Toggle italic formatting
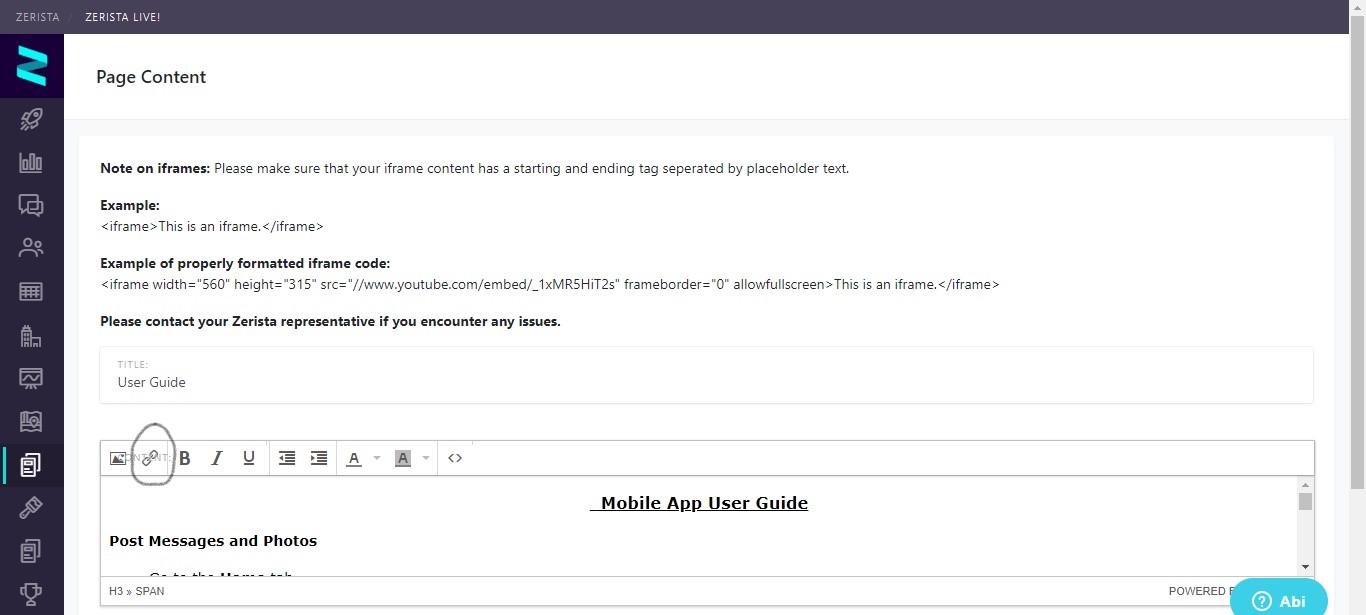The height and width of the screenshot is (615, 1366). 217,458
